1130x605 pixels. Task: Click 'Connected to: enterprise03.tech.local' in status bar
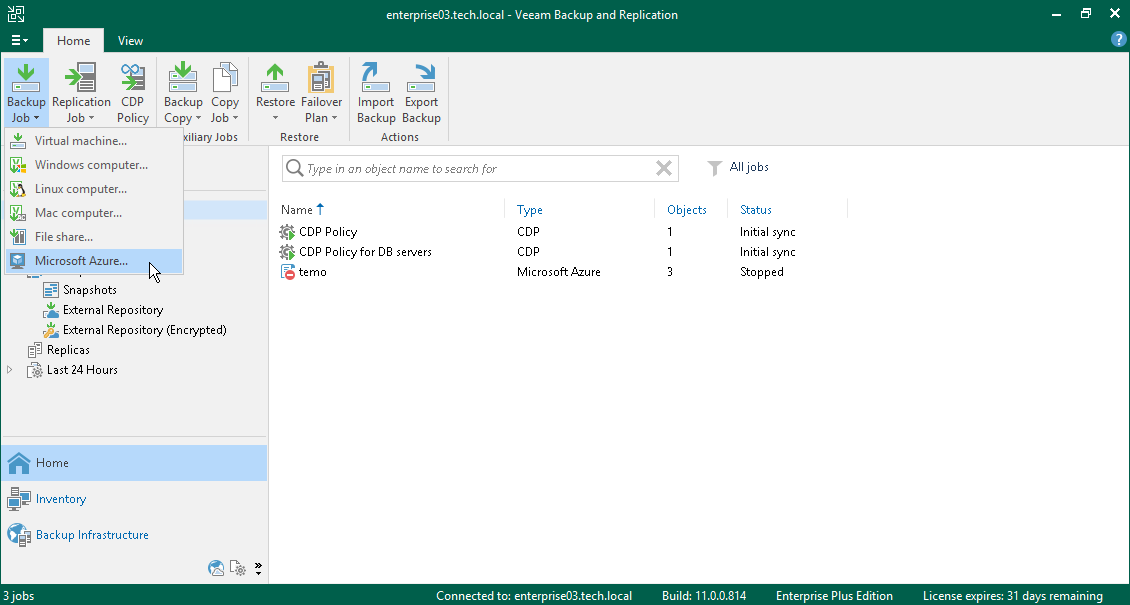(534, 596)
